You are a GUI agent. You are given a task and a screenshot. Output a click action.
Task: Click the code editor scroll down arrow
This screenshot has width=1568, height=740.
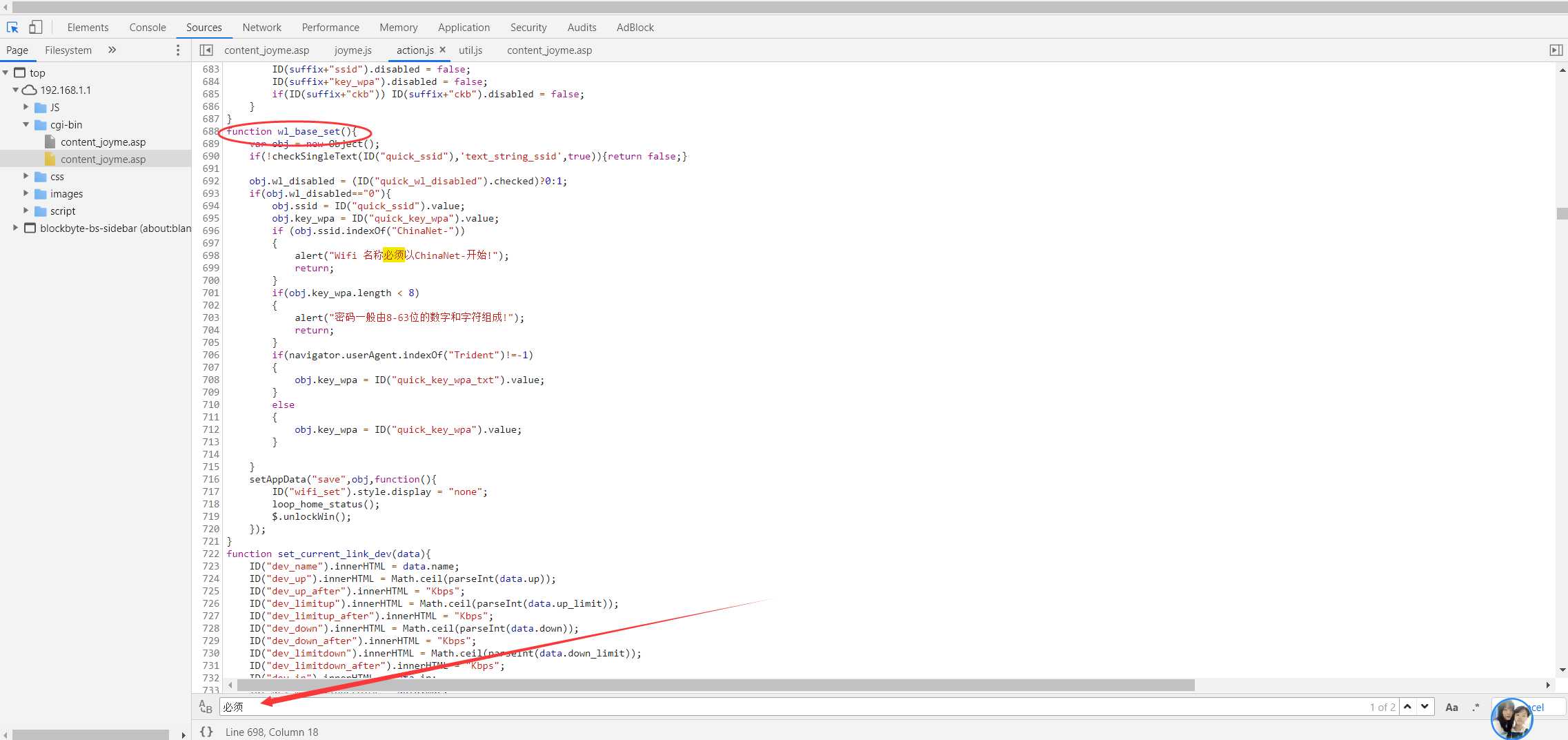point(1562,670)
